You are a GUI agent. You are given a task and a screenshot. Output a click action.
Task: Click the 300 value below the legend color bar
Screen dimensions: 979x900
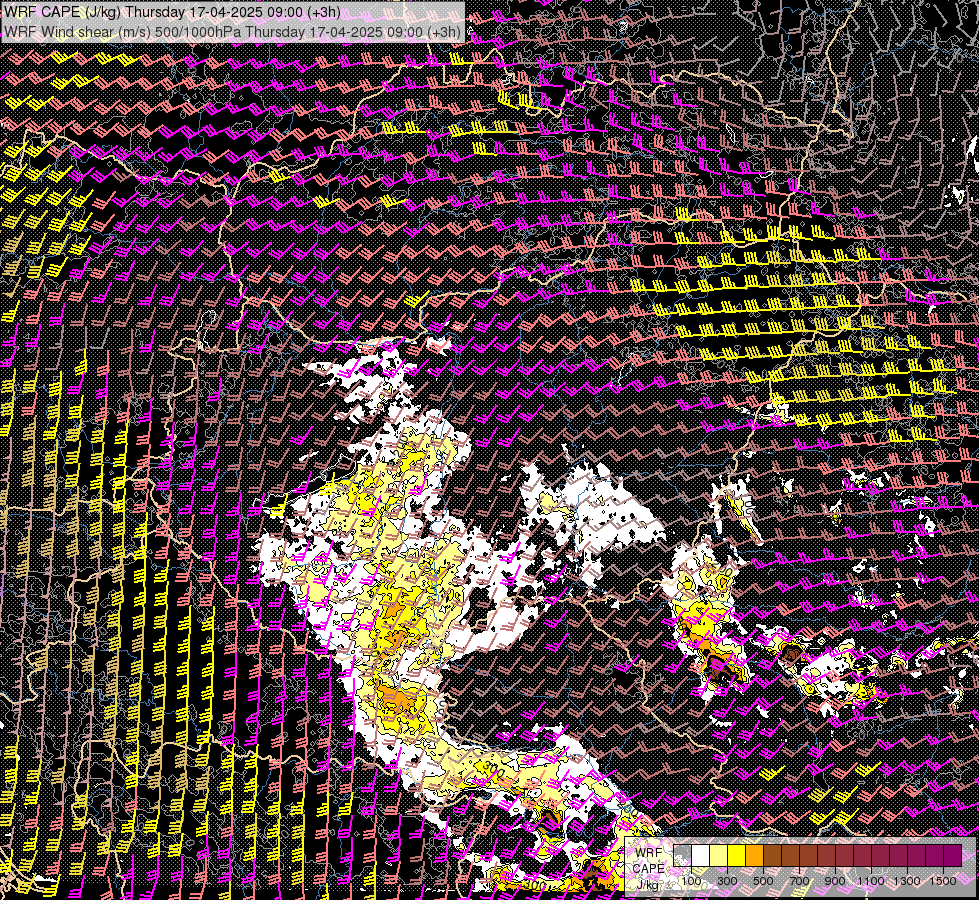[x=727, y=881]
